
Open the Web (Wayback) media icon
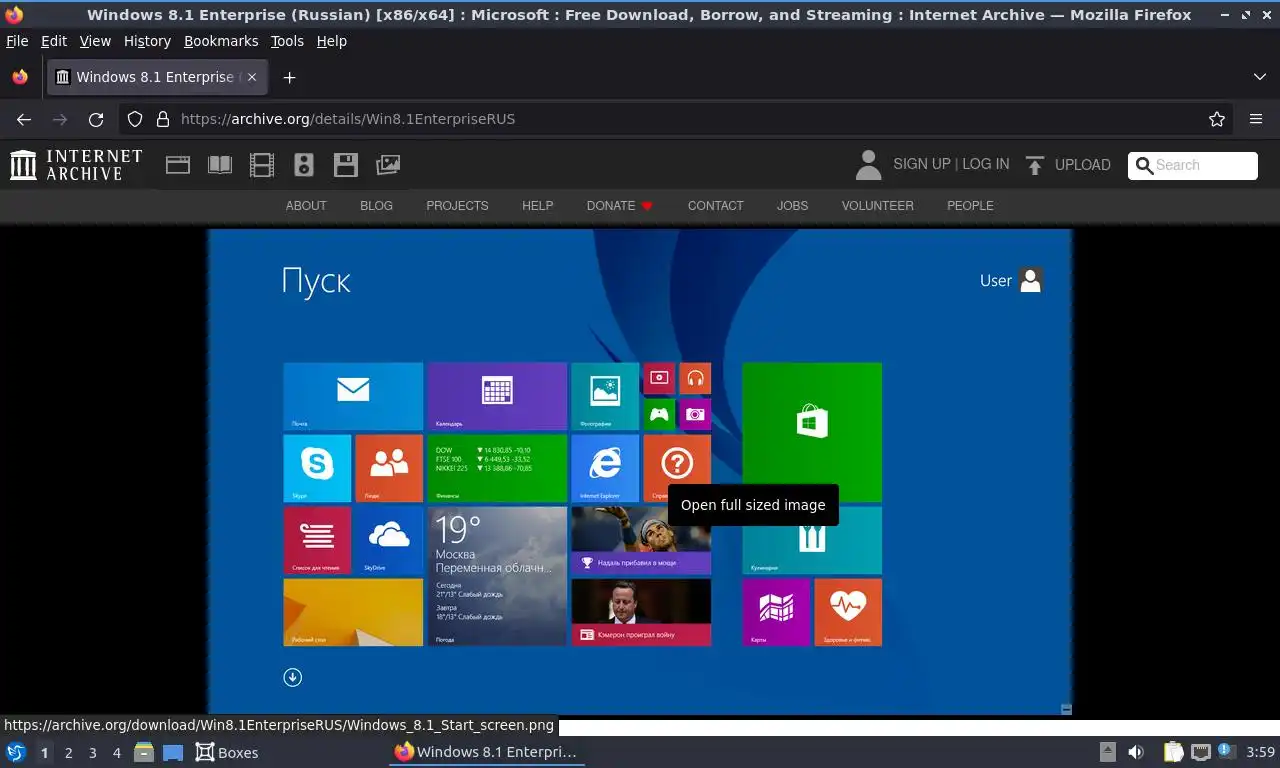tap(178, 165)
